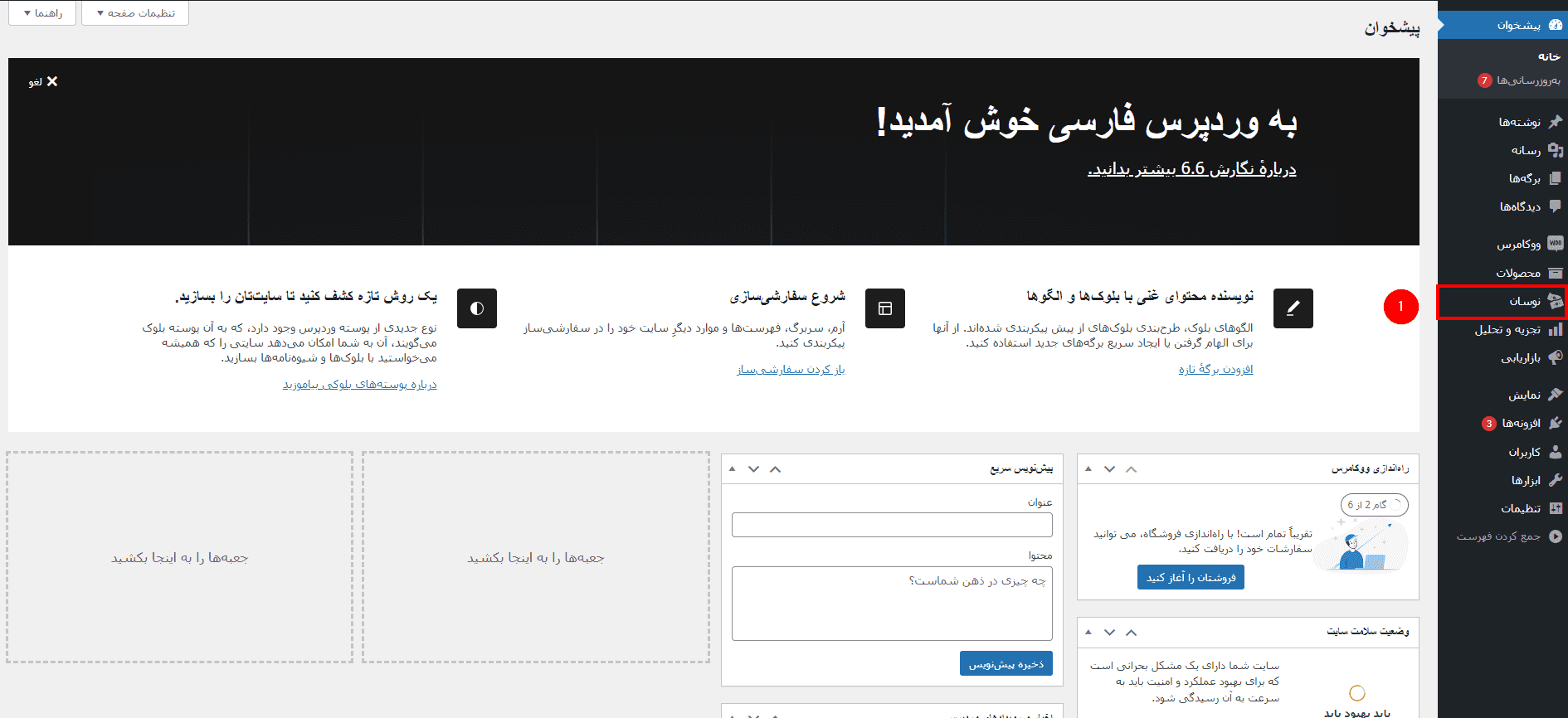Click the باز کردن سفارشی‌ساز link
The height and width of the screenshot is (718, 1568).
tap(791, 369)
